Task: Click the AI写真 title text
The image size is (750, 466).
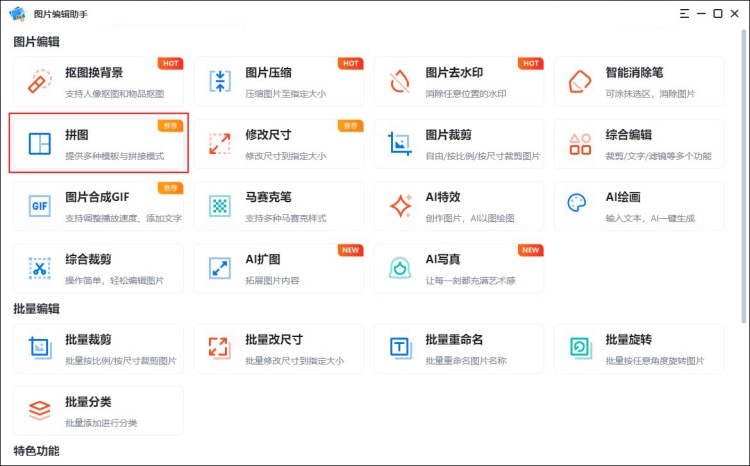Action: click(443, 260)
